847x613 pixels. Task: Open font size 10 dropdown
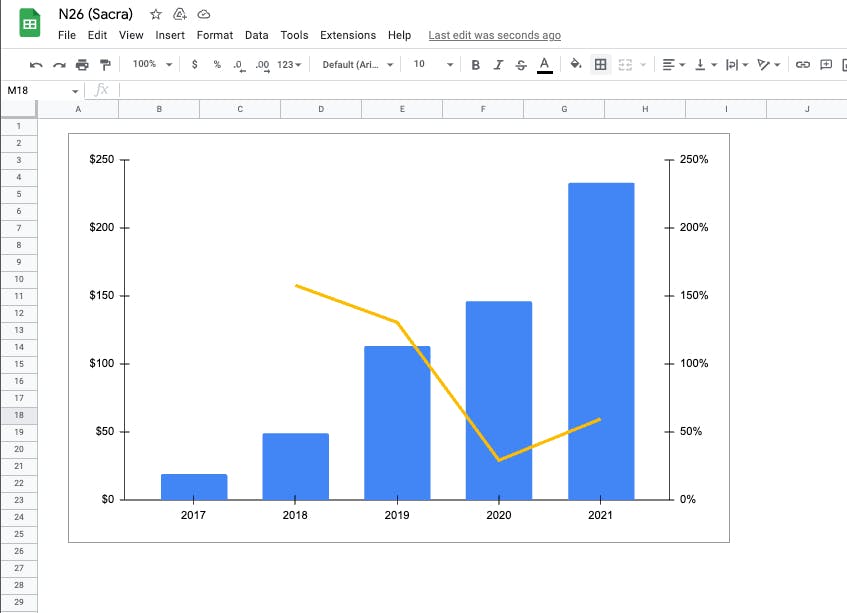pos(433,64)
